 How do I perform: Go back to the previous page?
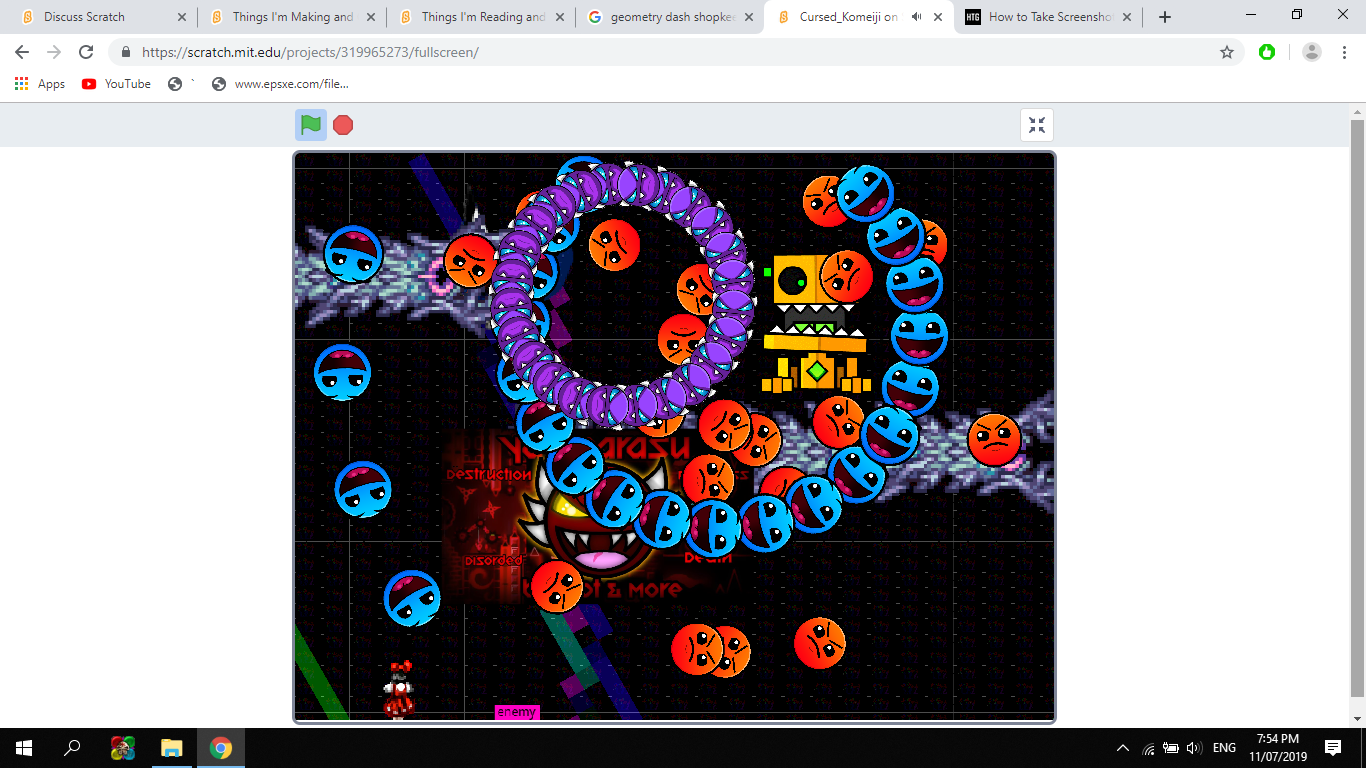[x=22, y=52]
